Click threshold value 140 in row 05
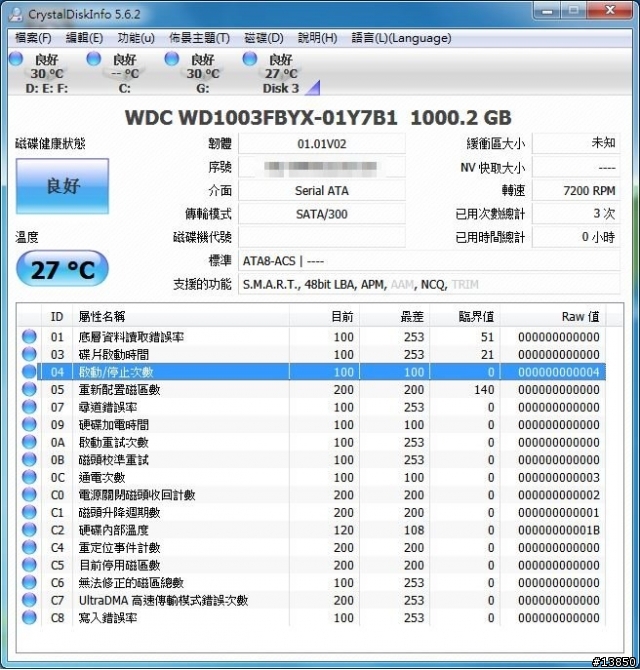 pyautogui.click(x=484, y=390)
